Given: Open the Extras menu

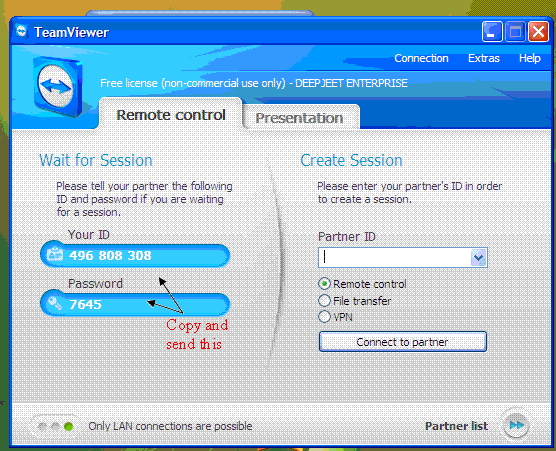Looking at the screenshot, I should [484, 58].
